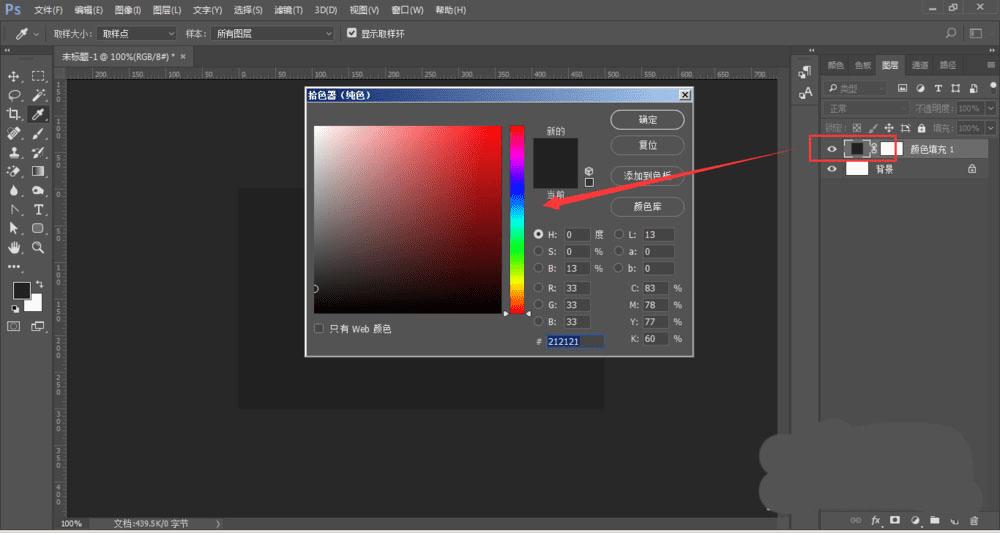Select the Move tool
The width and height of the screenshot is (1000, 533).
(x=15, y=76)
